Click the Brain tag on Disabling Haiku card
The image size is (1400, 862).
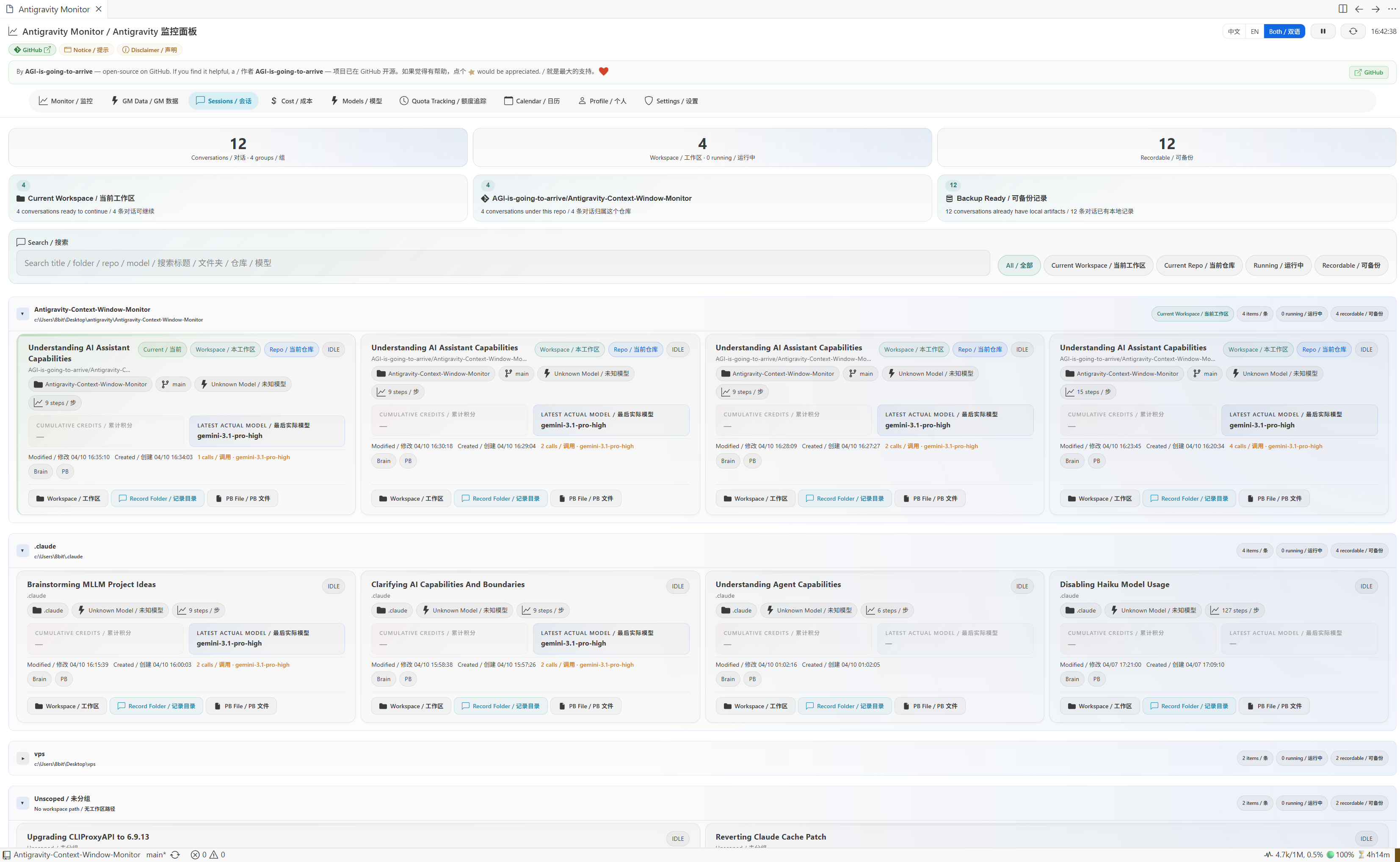coord(1072,679)
